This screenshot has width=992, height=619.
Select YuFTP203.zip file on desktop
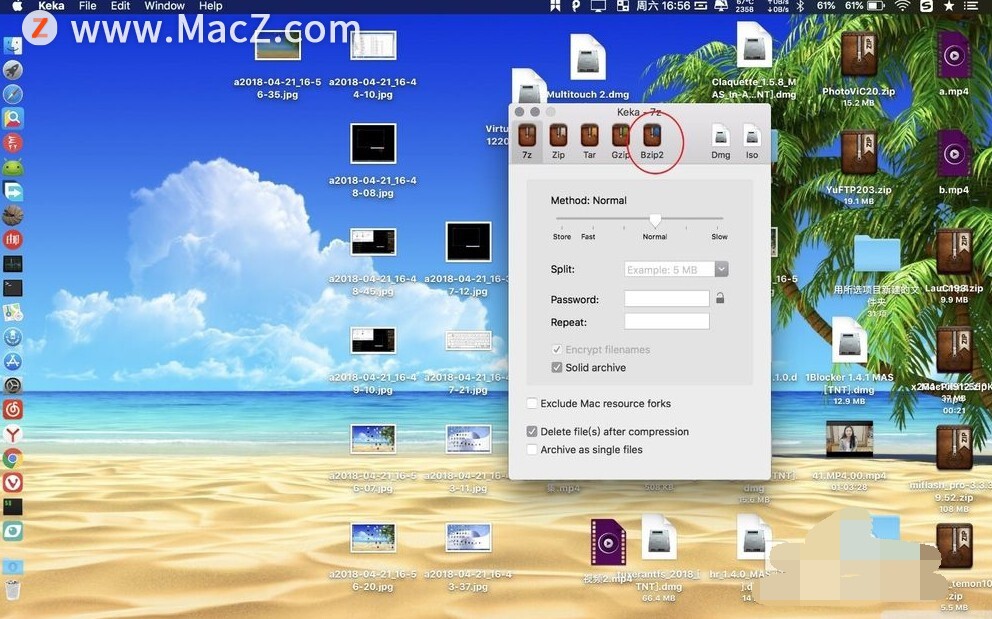pyautogui.click(x=859, y=154)
